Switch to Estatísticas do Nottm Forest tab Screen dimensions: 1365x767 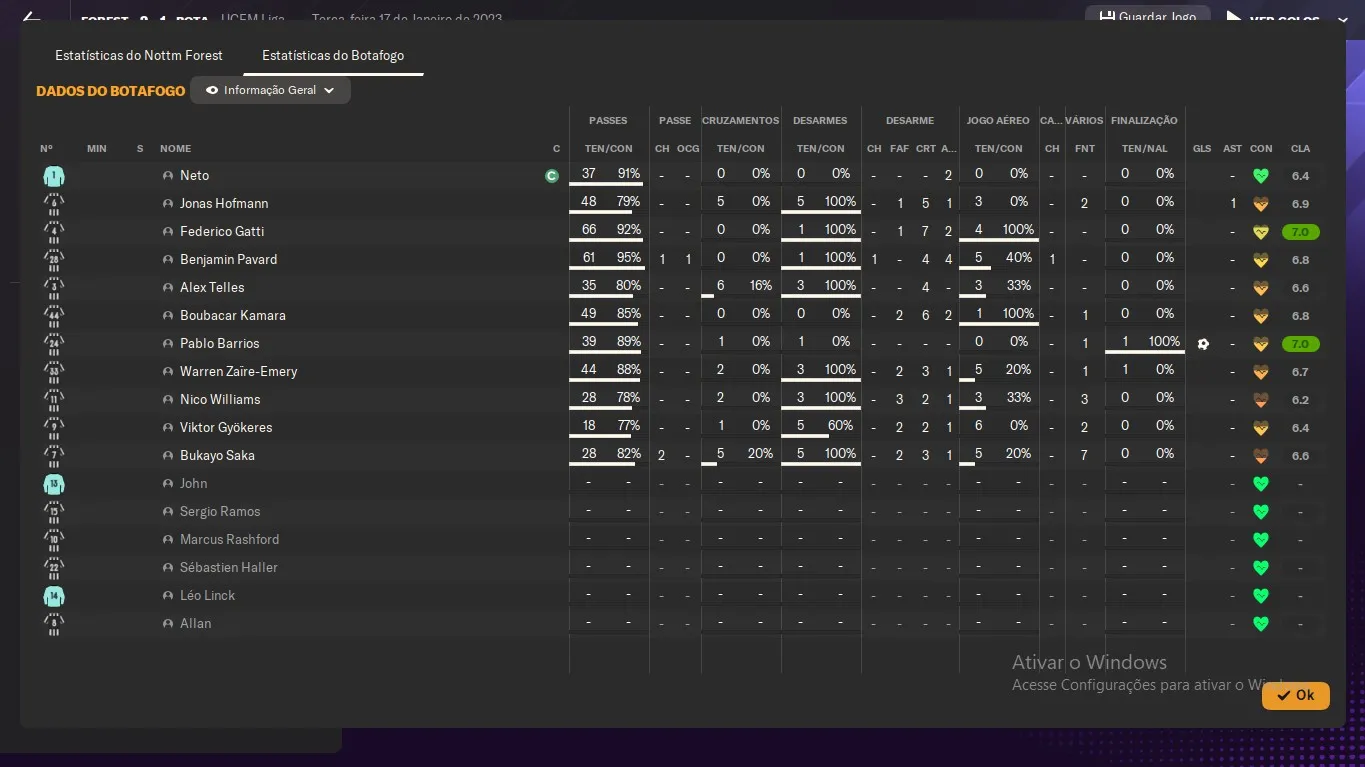click(139, 55)
